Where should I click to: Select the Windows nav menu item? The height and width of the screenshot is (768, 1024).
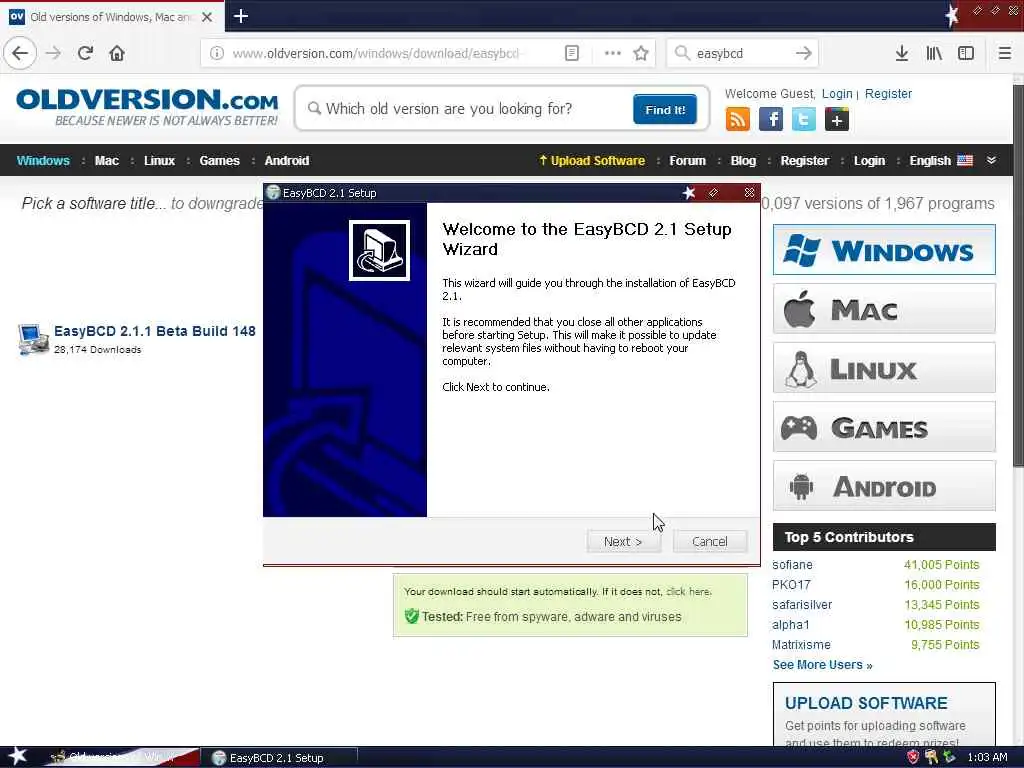pos(43,161)
